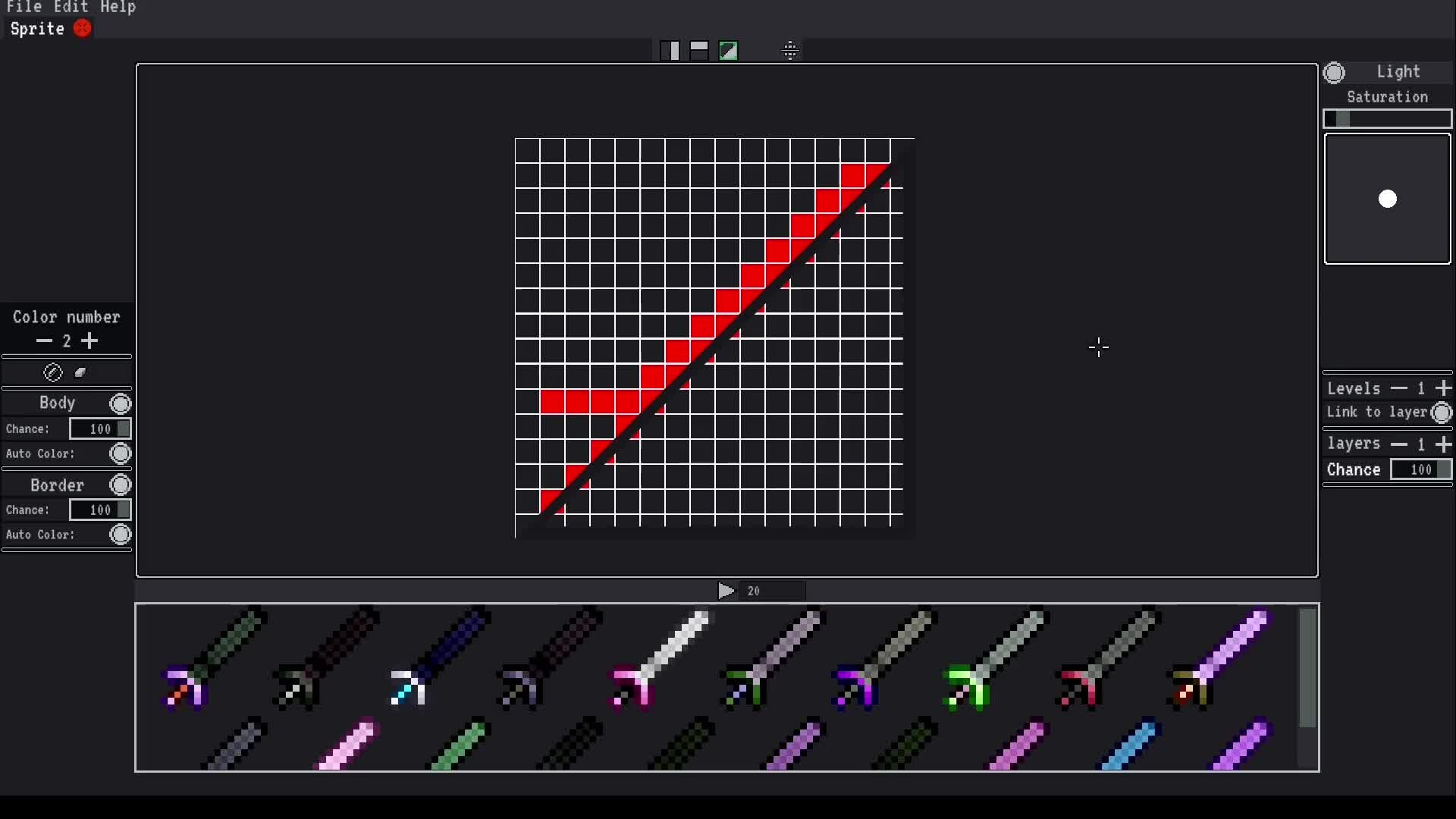Toggle the Light circle button
1456x819 pixels.
[x=1334, y=72]
